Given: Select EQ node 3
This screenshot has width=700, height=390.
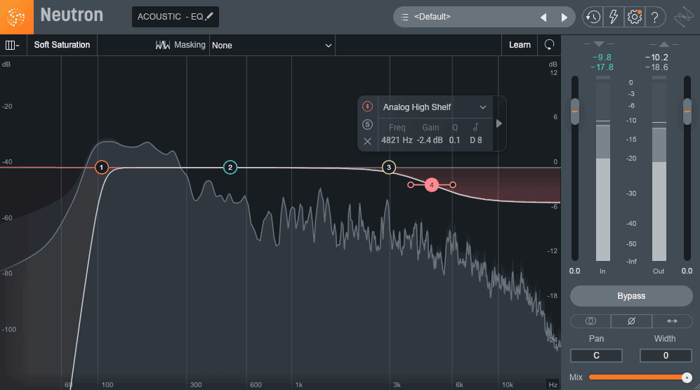Looking at the screenshot, I should point(389,167).
